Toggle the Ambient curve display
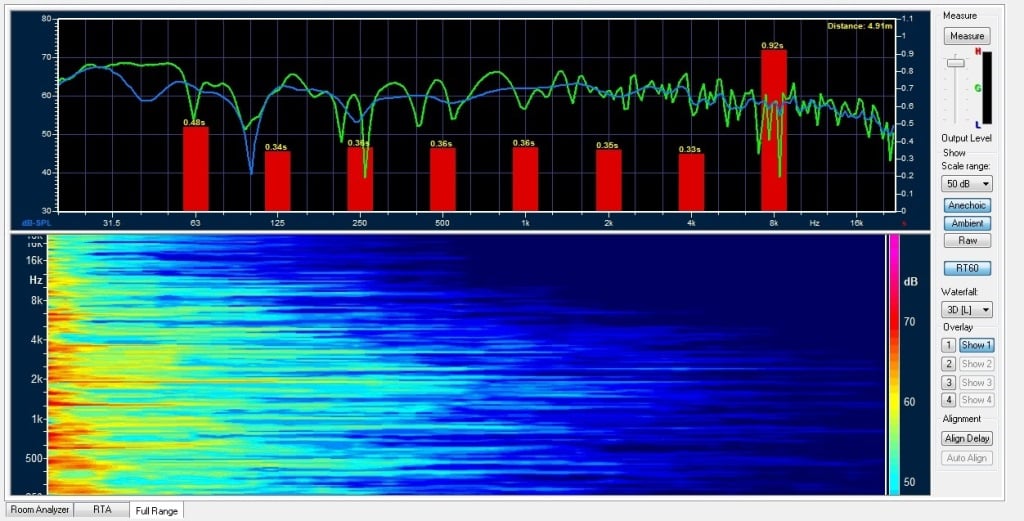The image size is (1024, 521). (967, 223)
